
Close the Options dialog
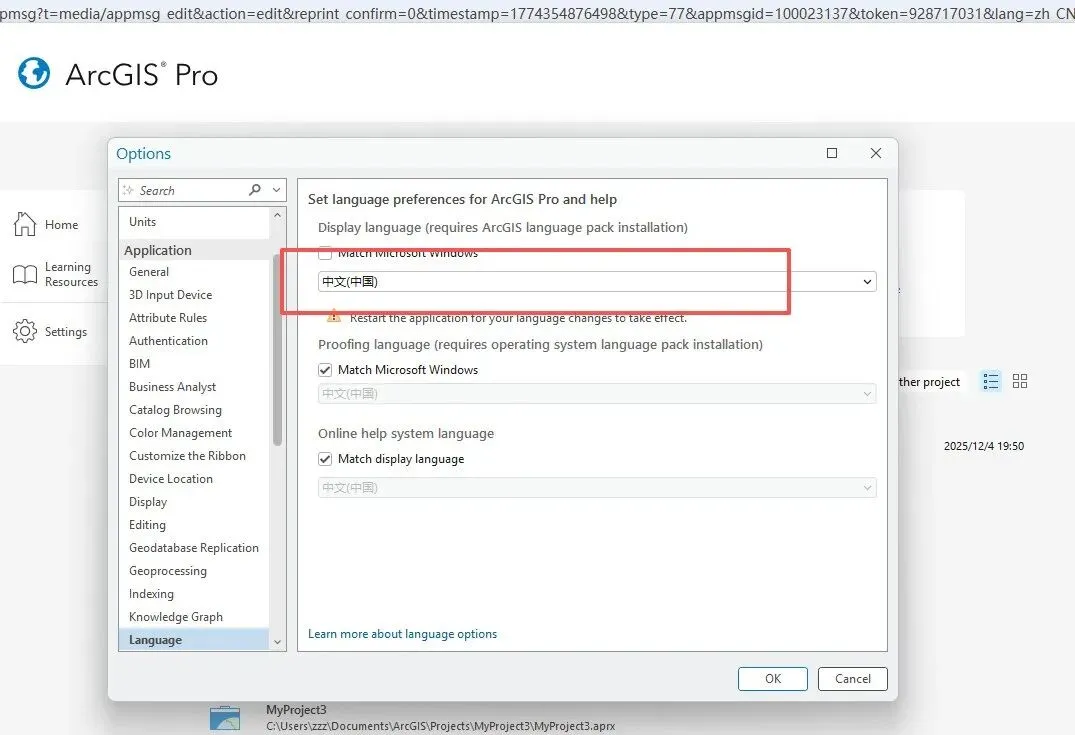coord(875,153)
